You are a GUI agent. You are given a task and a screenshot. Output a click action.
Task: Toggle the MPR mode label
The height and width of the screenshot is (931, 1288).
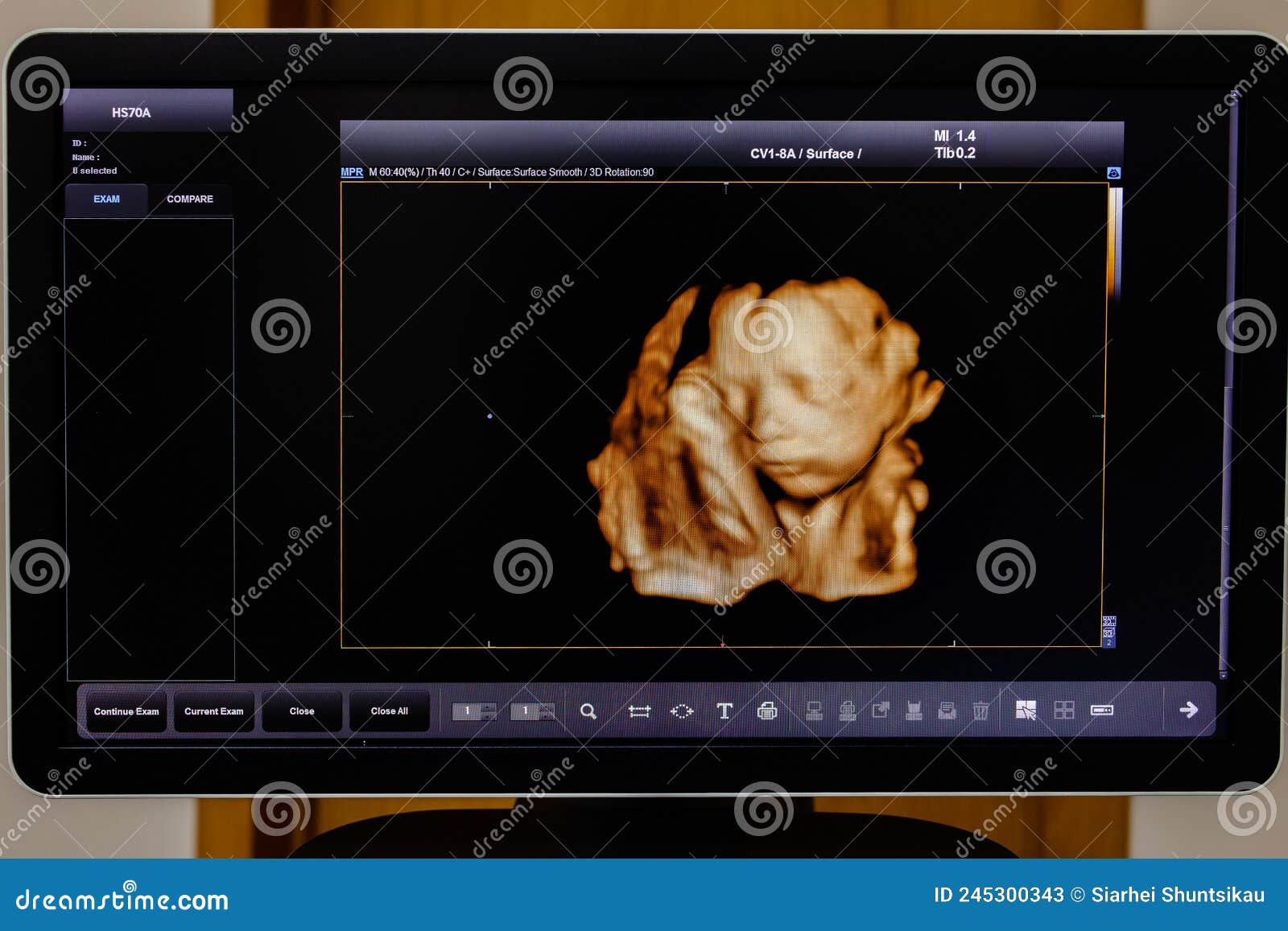pyautogui.click(x=352, y=171)
